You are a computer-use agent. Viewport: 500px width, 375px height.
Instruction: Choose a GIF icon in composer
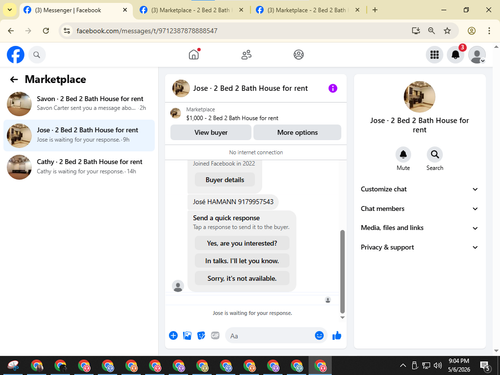pos(215,335)
